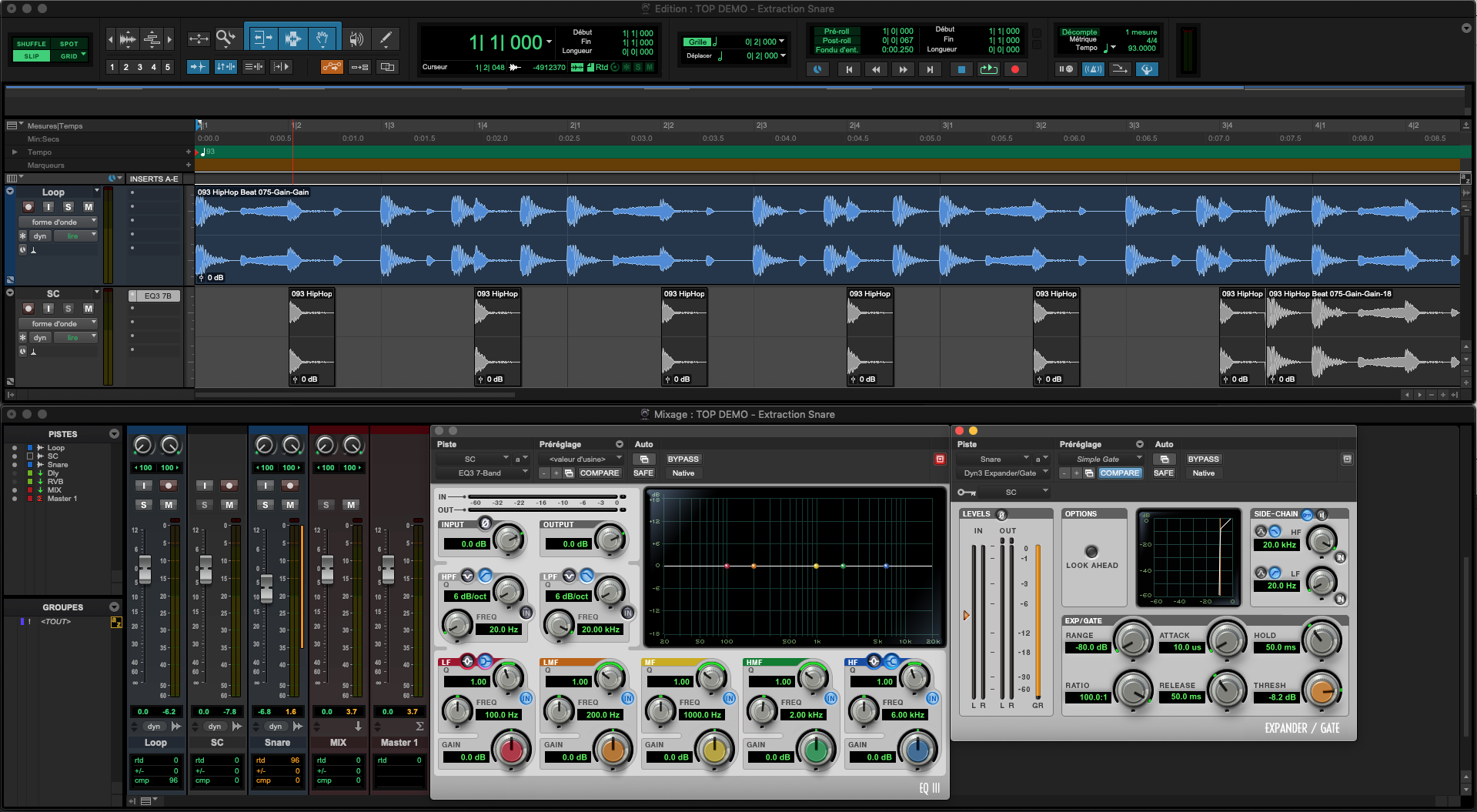Toggle the Wait for Note icon
Image resolution: width=1477 pixels, height=812 pixels.
[1066, 69]
